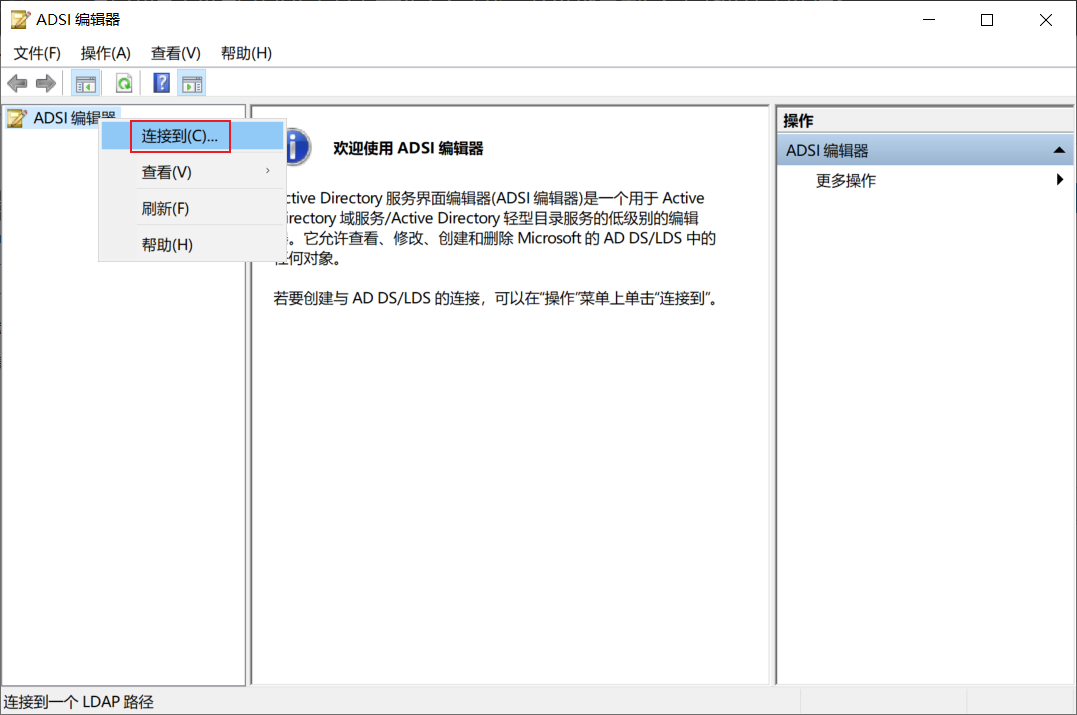Open Help via blue question mark icon
The height and width of the screenshot is (715, 1077).
pos(161,83)
